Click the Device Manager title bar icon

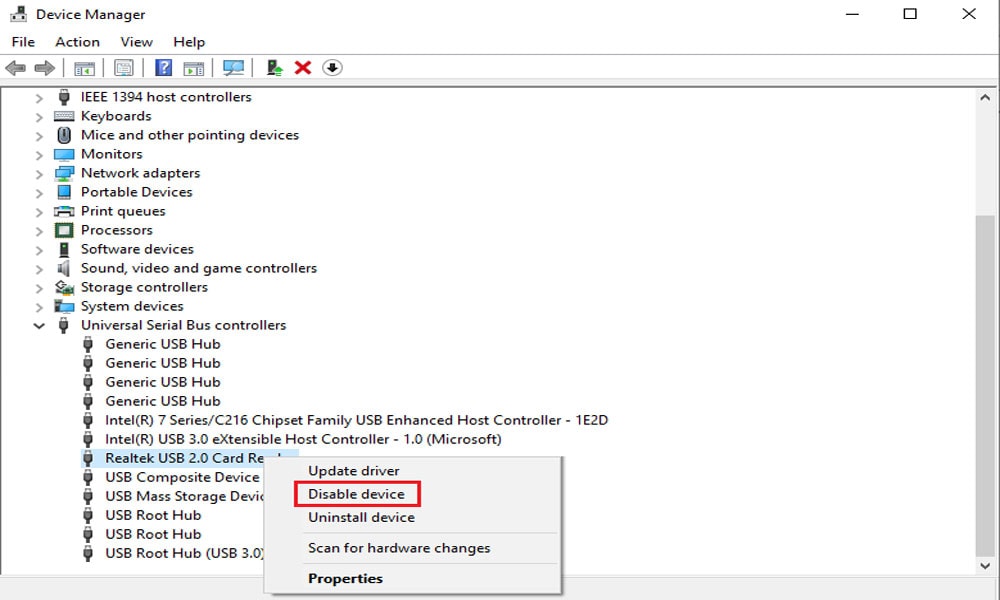click(x=18, y=14)
